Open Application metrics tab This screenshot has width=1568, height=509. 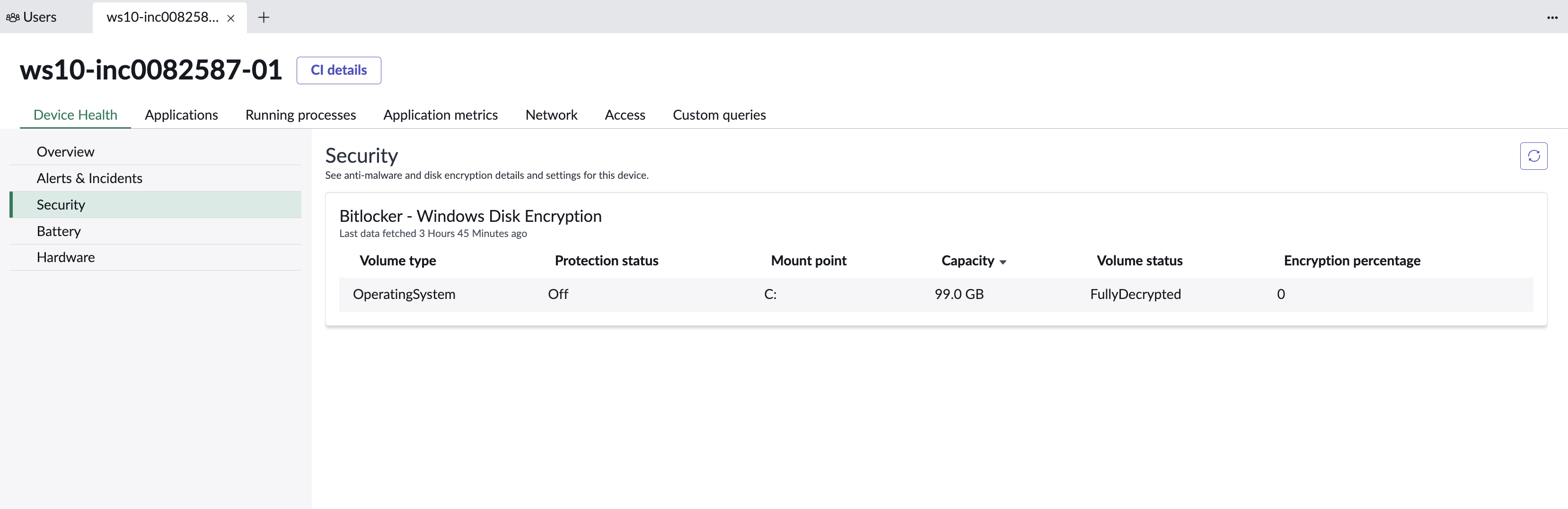pyautogui.click(x=440, y=114)
